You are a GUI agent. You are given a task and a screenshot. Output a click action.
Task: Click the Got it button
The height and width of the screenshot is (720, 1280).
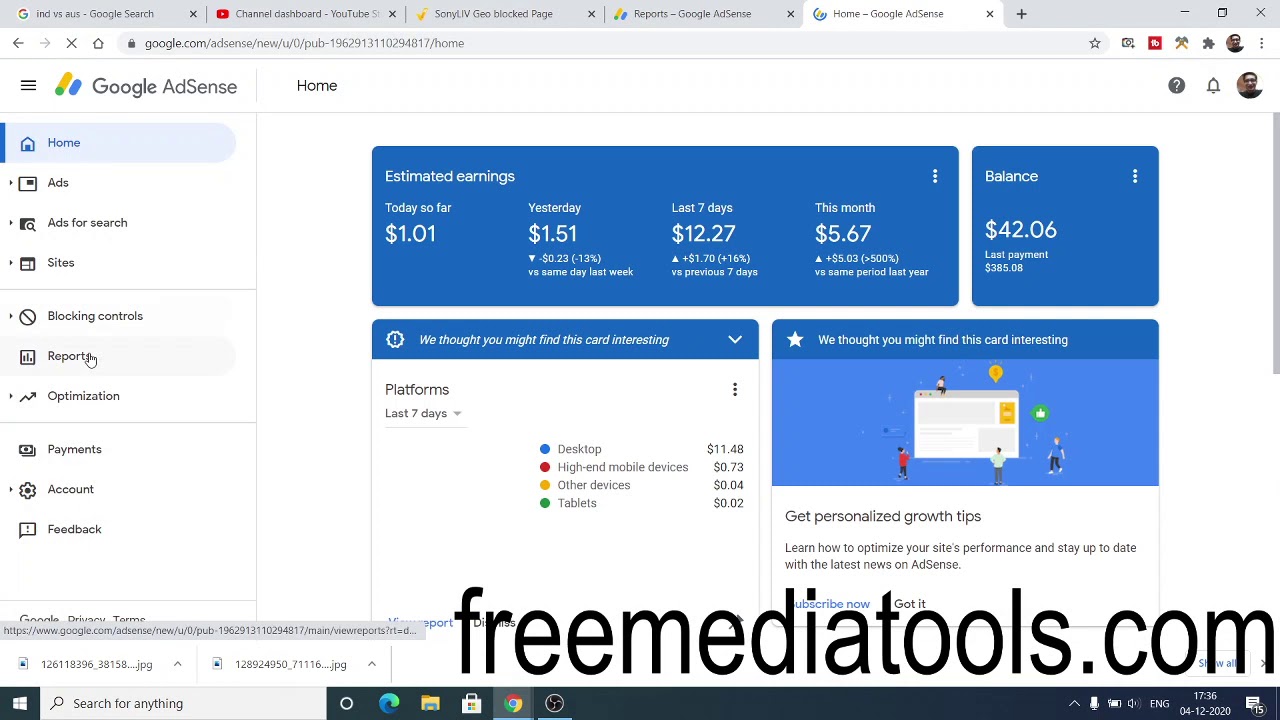click(909, 604)
